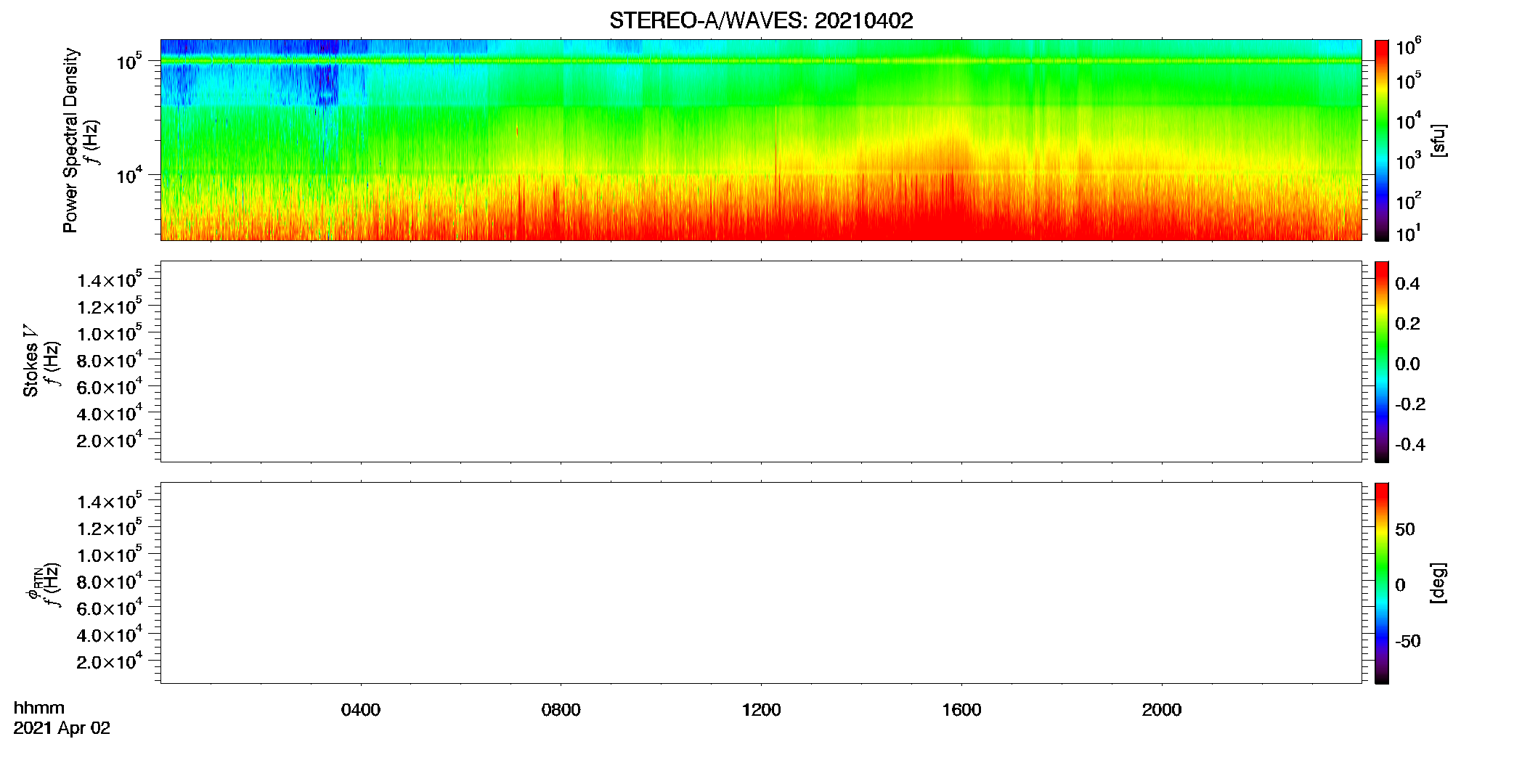Select the 1200 time axis label
Image resolution: width=1522 pixels, height=784 pixels.
pos(761,710)
